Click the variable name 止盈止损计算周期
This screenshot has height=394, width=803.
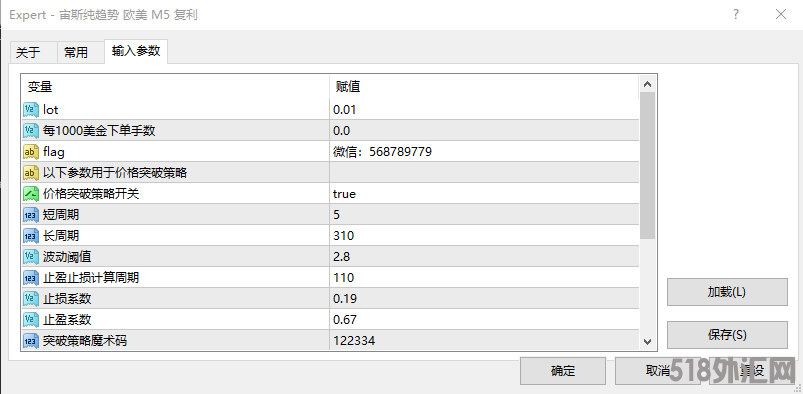click(x=91, y=278)
